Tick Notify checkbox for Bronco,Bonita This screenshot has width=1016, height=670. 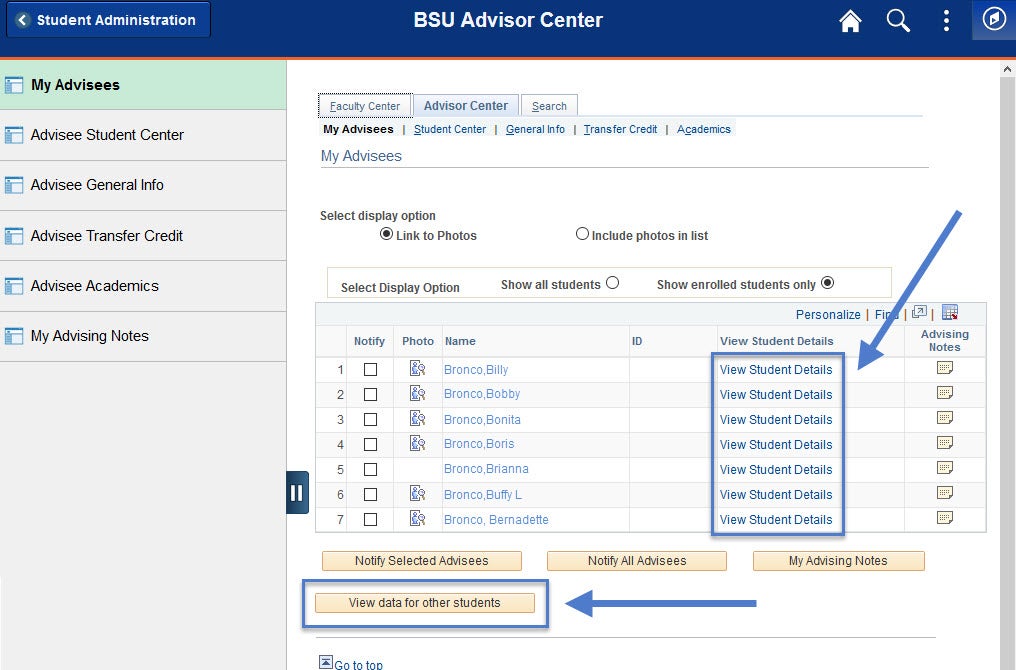pos(370,420)
